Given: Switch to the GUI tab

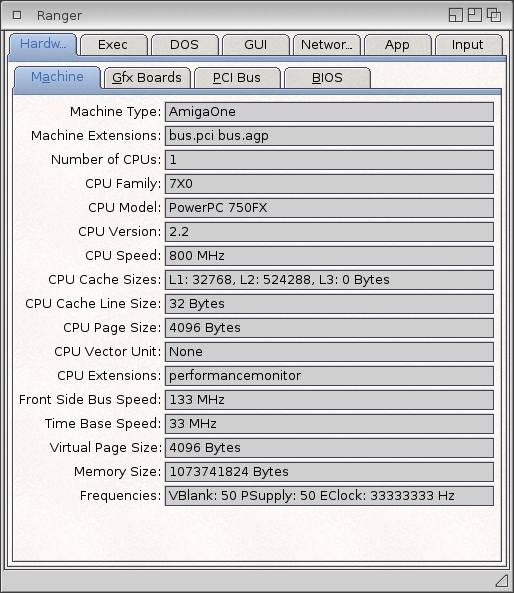Looking at the screenshot, I should 255,45.
